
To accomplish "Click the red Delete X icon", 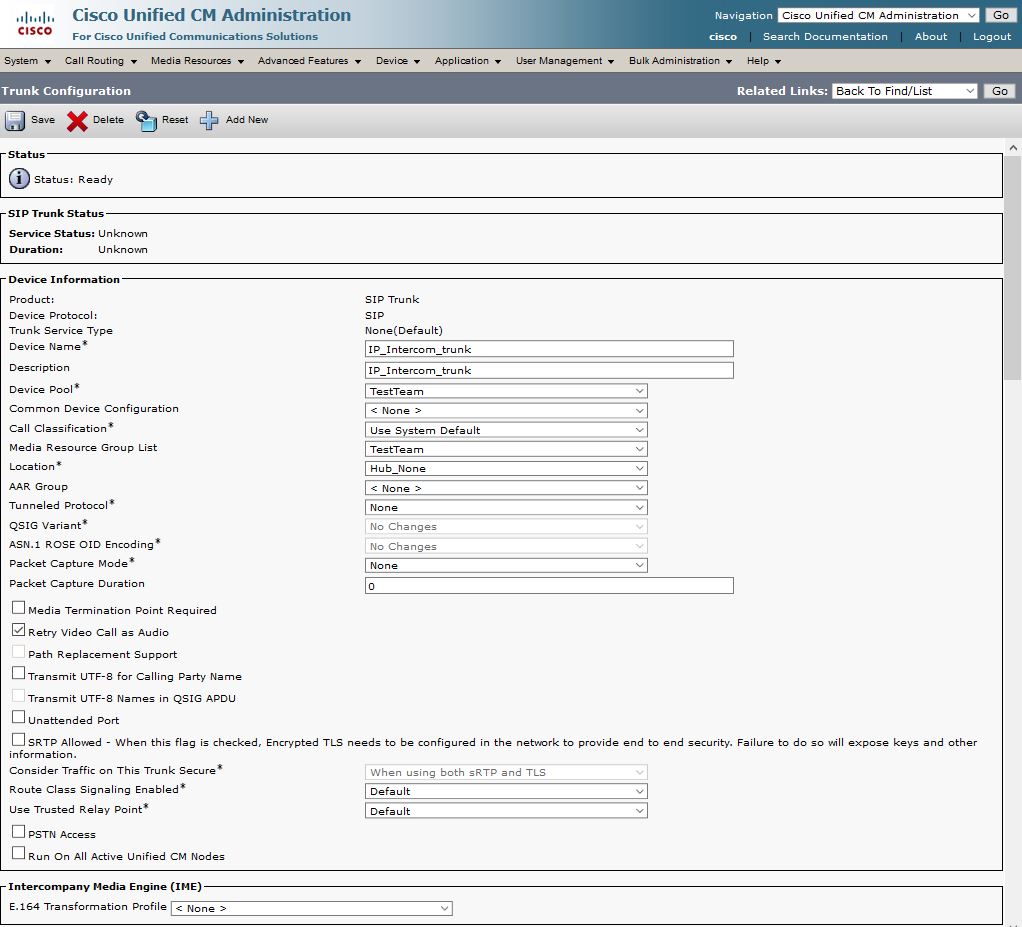I will coord(77,121).
